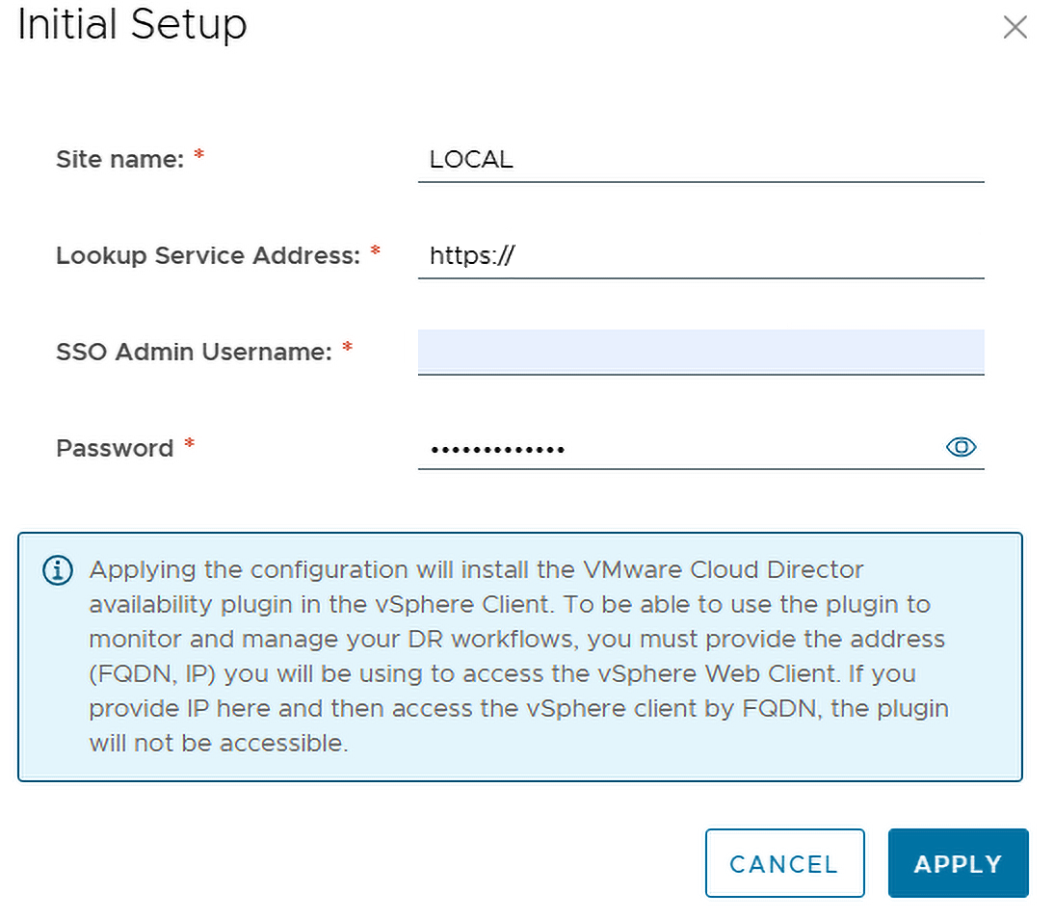Image resolution: width=1054 pixels, height=919 pixels.
Task: Click the 'SSO Admin Username:' label
Action: pos(193,352)
